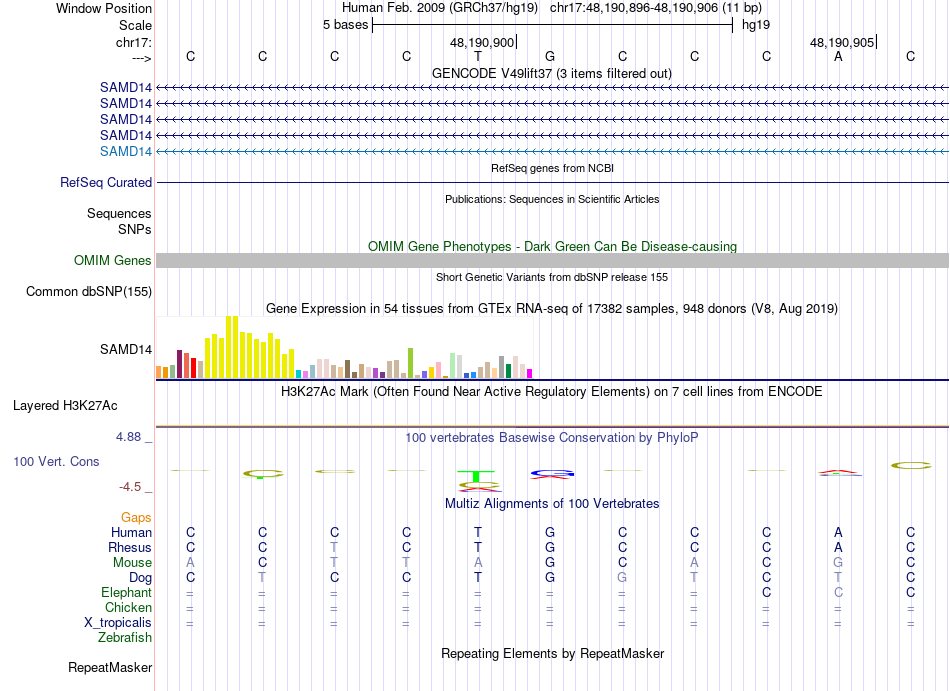
Task: Click the Sequences subtrack label
Action: [x=119, y=213]
